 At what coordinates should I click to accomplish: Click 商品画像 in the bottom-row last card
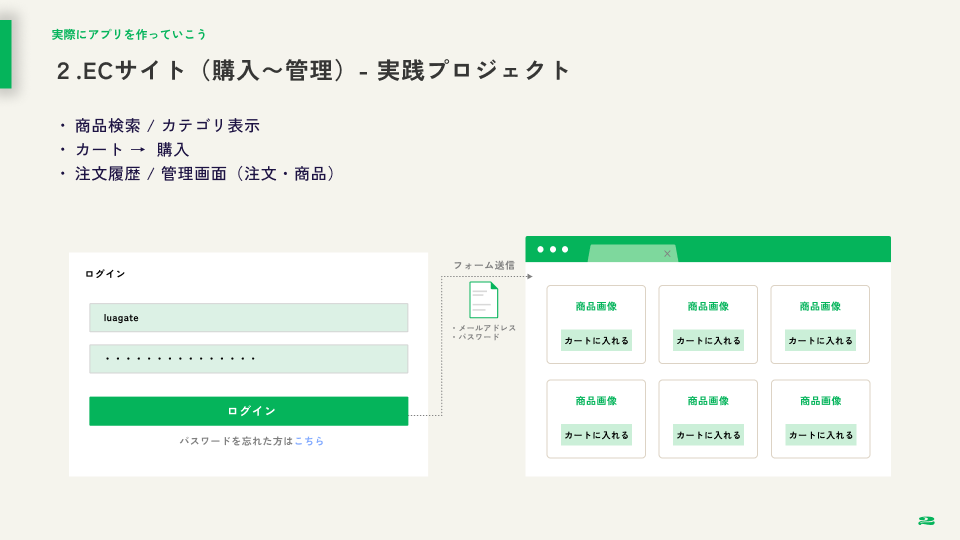click(820, 400)
